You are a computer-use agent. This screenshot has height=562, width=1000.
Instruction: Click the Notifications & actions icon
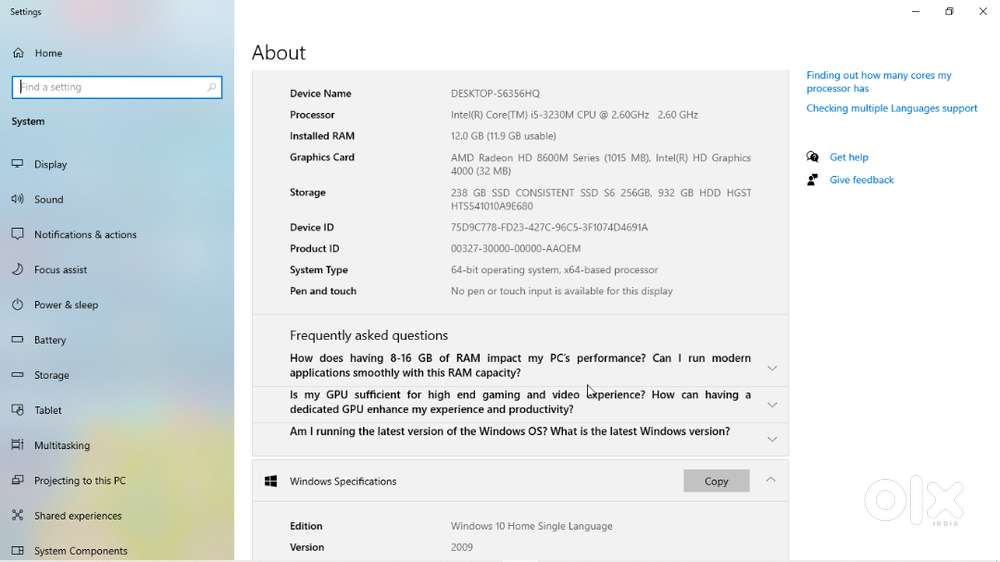[x=18, y=234]
